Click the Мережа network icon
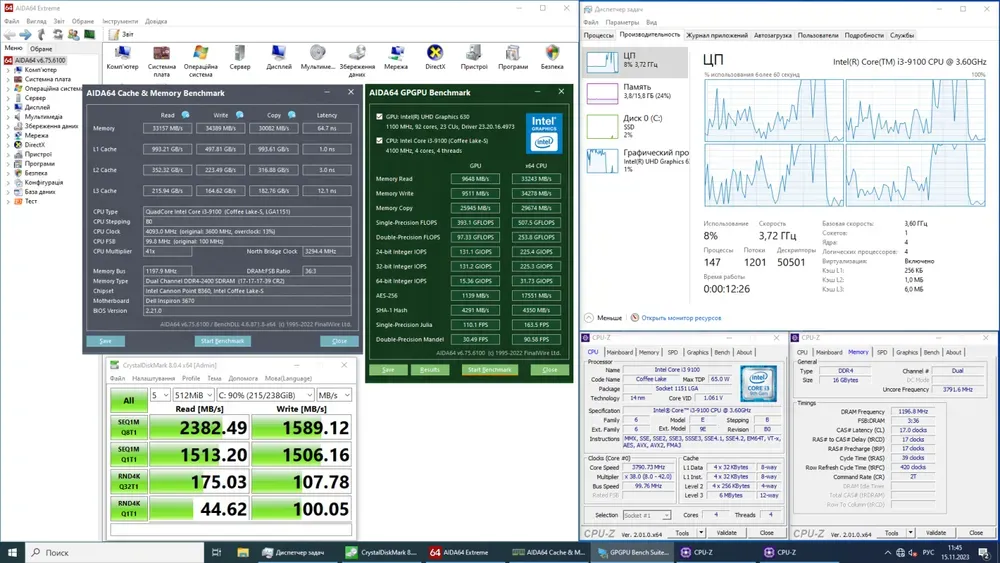The height and width of the screenshot is (563, 1000). (x=396, y=55)
